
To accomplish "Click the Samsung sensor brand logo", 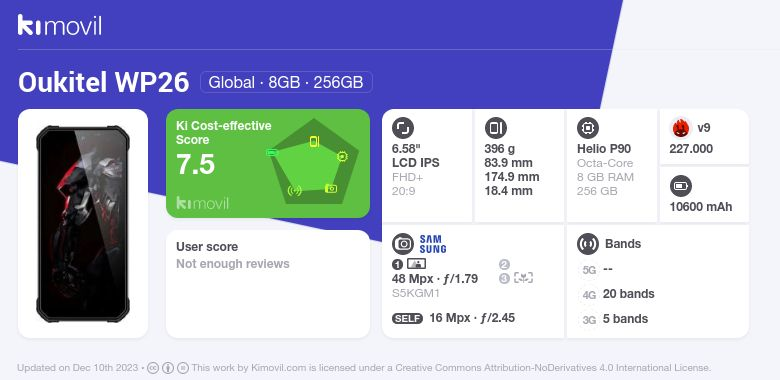I will pyautogui.click(x=433, y=244).
